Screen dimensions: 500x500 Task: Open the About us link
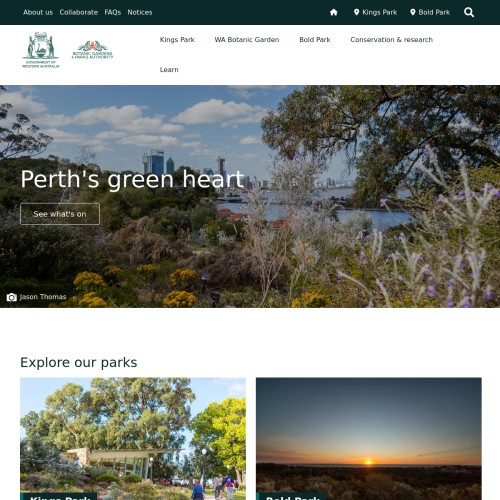[38, 12]
